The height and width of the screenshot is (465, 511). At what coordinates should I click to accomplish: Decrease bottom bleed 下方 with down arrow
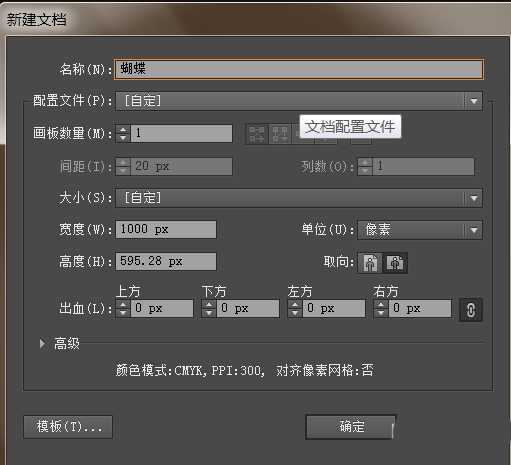tap(209, 312)
